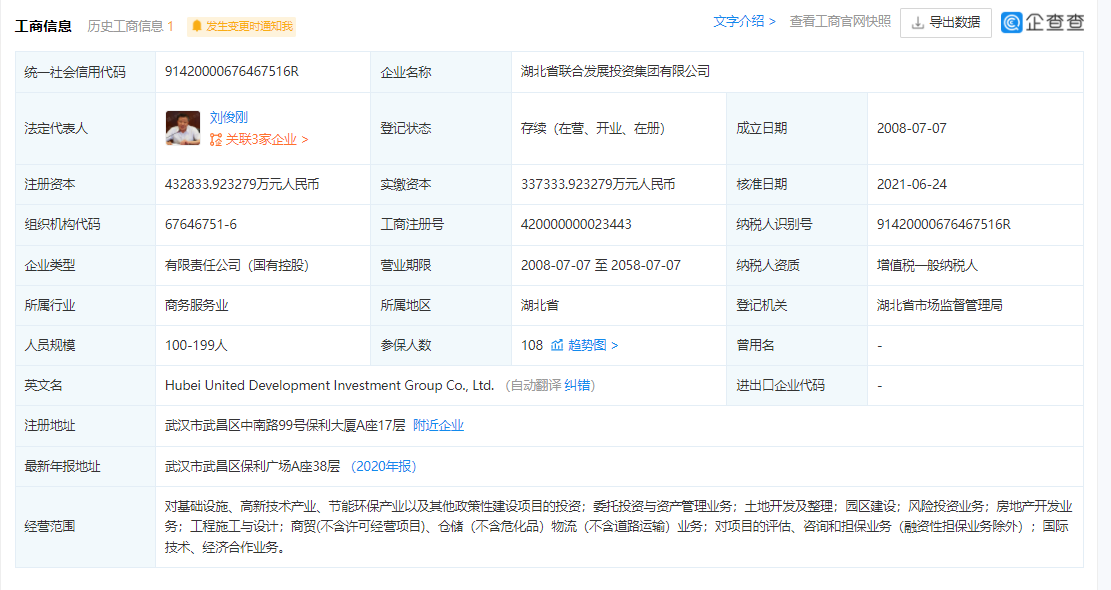Open 刘俊刚 profile link
The height and width of the screenshot is (590, 1111).
click(x=228, y=117)
